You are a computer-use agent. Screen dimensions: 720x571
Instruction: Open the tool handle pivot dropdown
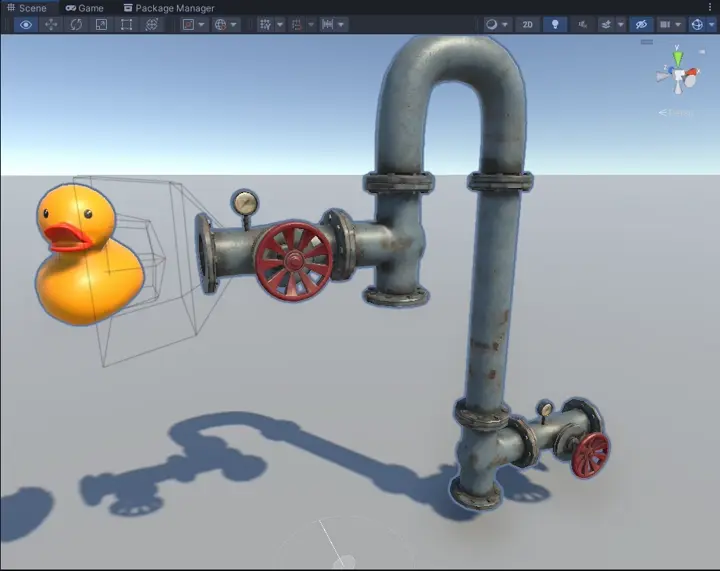coord(201,24)
